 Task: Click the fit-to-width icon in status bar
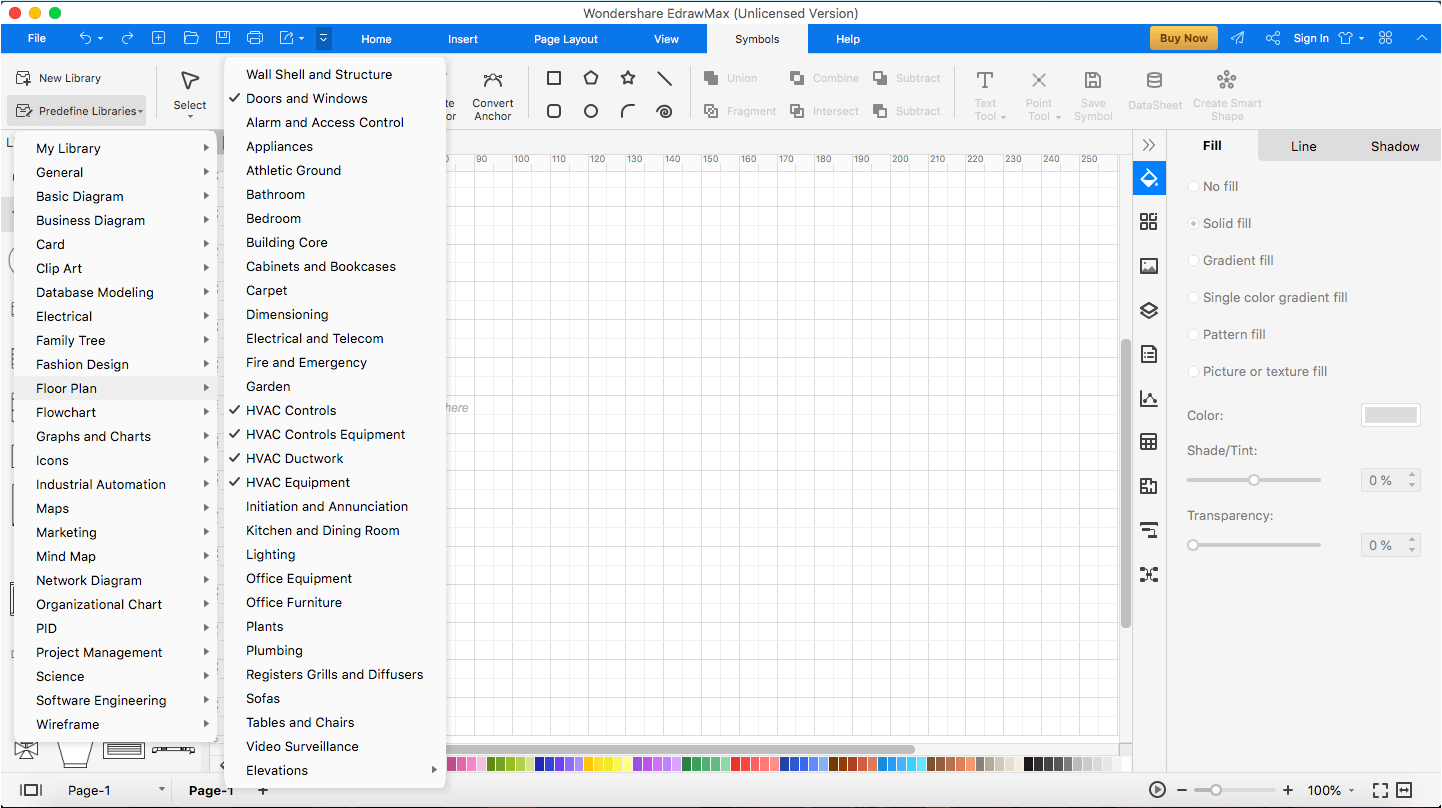pos(1405,790)
